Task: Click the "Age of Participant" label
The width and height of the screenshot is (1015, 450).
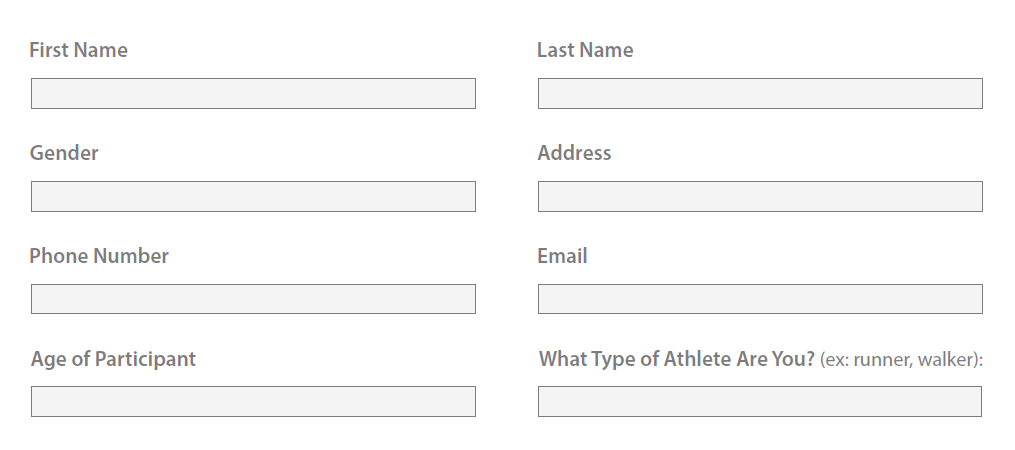Action: point(113,359)
